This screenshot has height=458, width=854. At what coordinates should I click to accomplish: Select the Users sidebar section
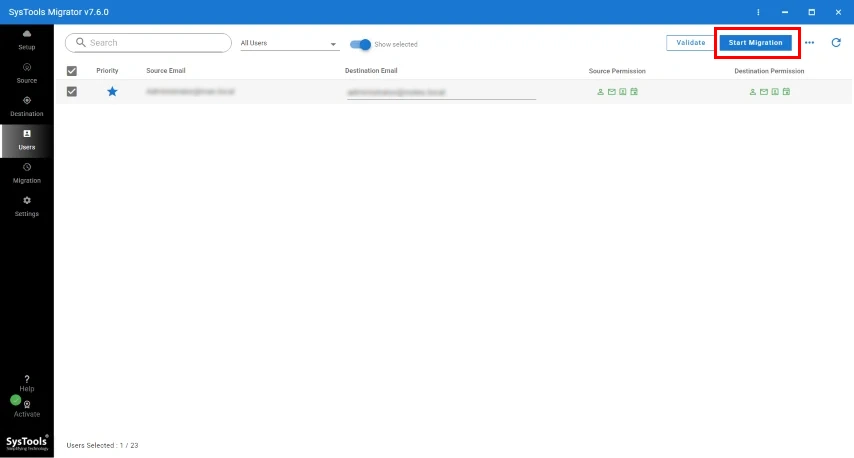(x=27, y=141)
